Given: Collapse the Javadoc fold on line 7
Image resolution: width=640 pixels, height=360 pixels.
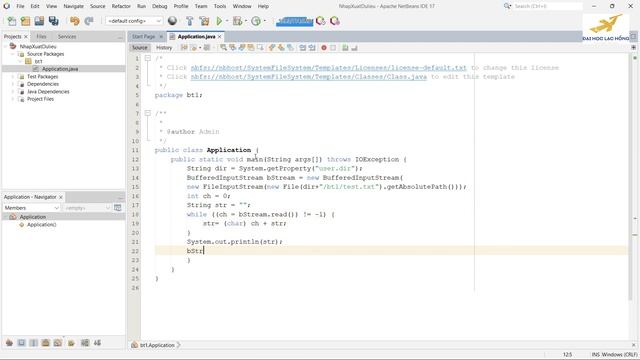Looking at the screenshot, I should [x=148, y=113].
